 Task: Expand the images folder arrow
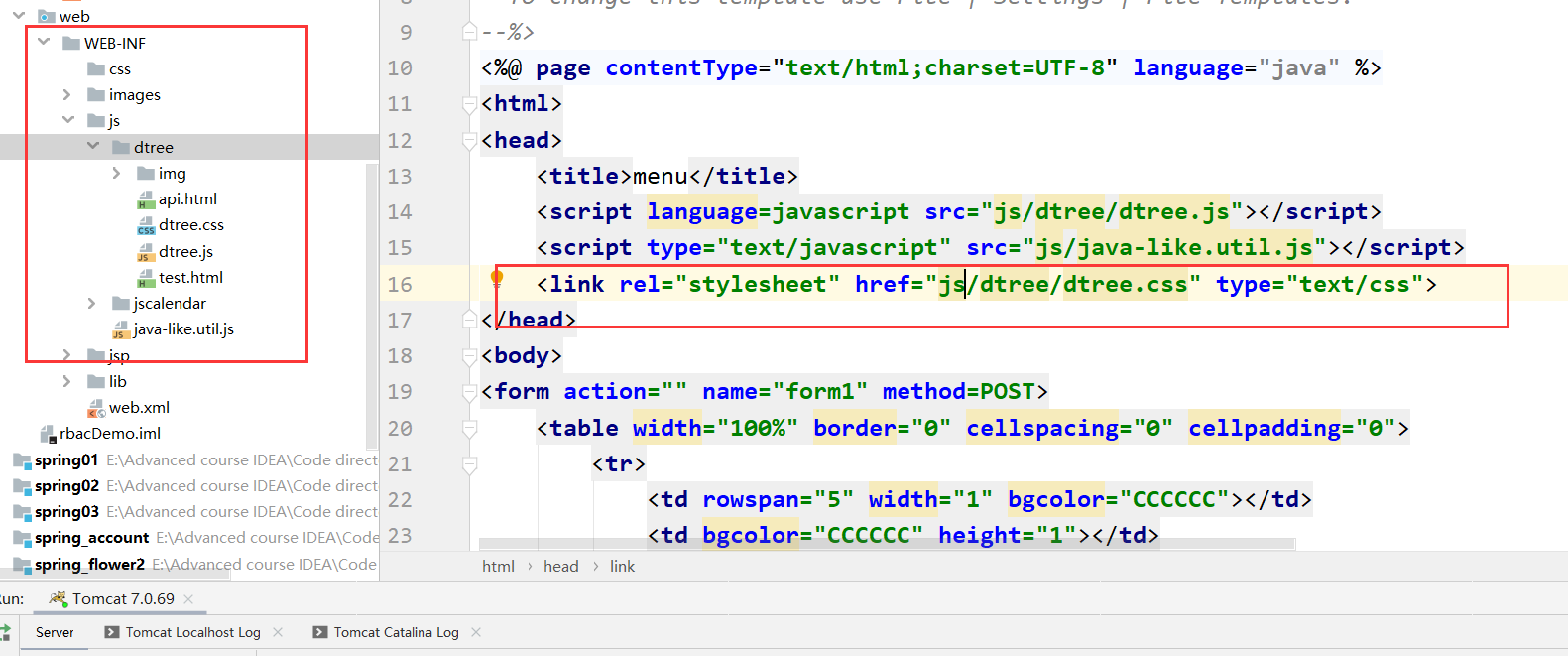(x=67, y=94)
